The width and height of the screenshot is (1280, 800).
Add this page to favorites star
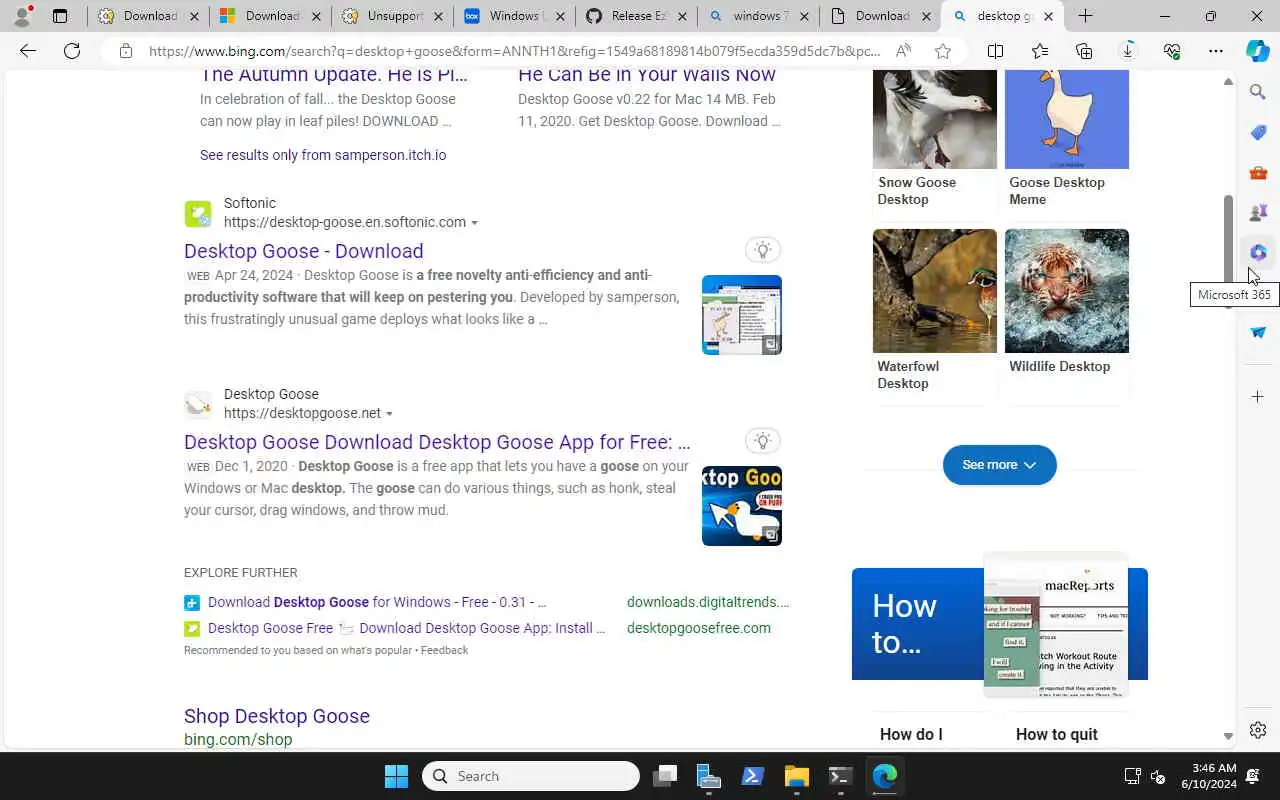pos(943,51)
